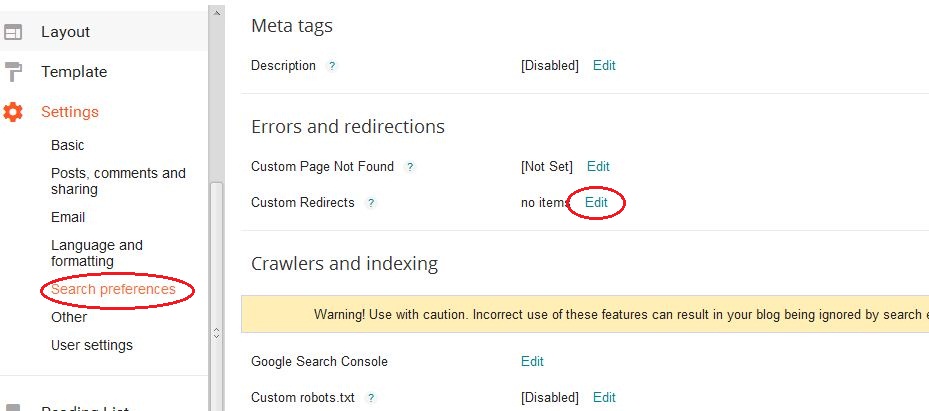The height and width of the screenshot is (411, 929).
Task: Select Search preferences in sidebar
Action: (x=113, y=290)
